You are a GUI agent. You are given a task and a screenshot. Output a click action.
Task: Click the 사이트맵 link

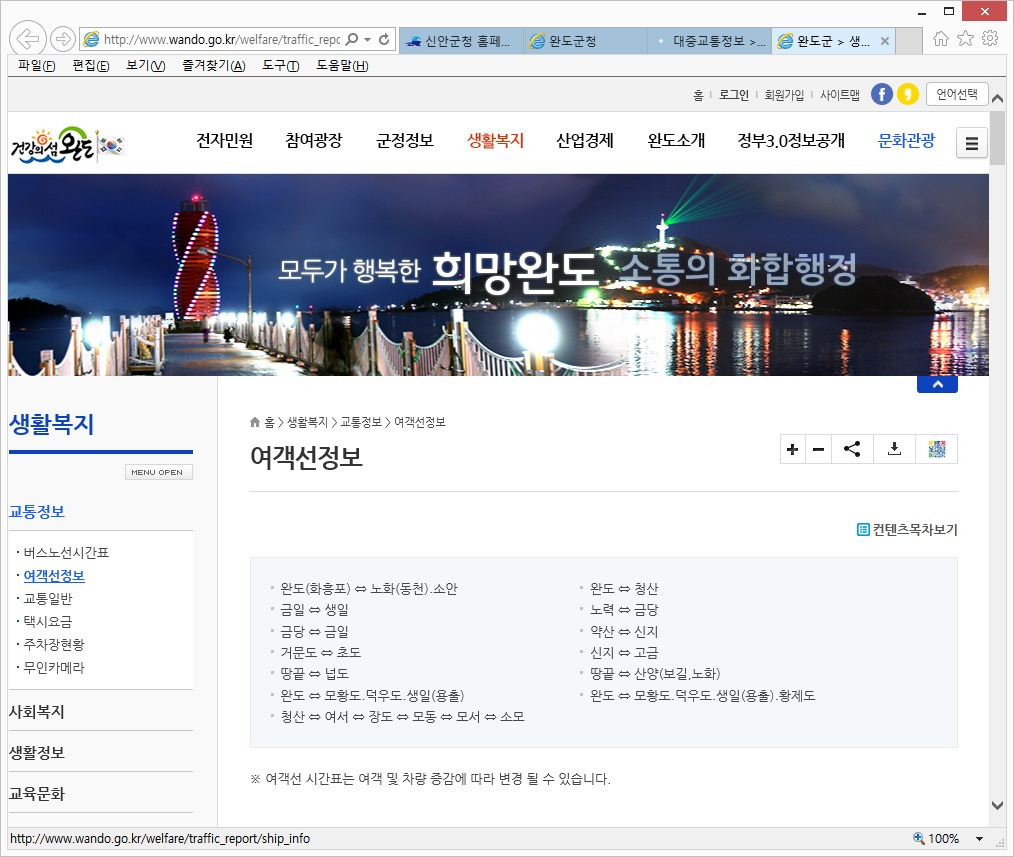pos(839,95)
